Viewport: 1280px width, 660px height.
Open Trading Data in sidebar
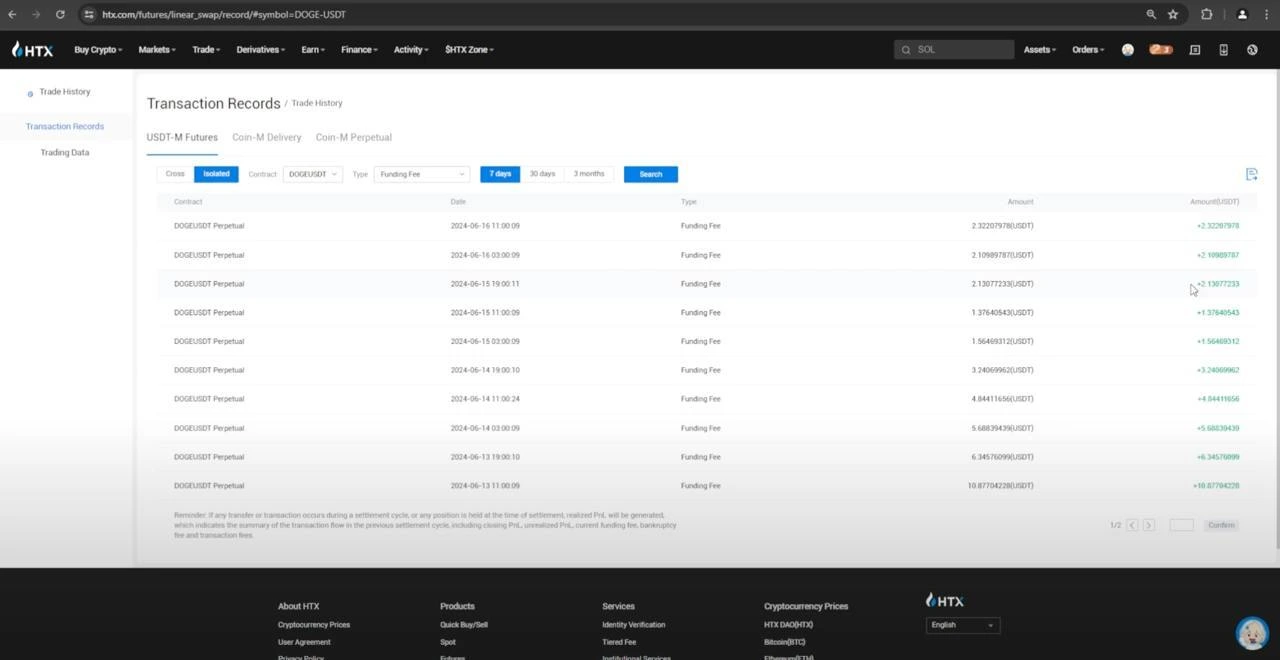click(65, 153)
